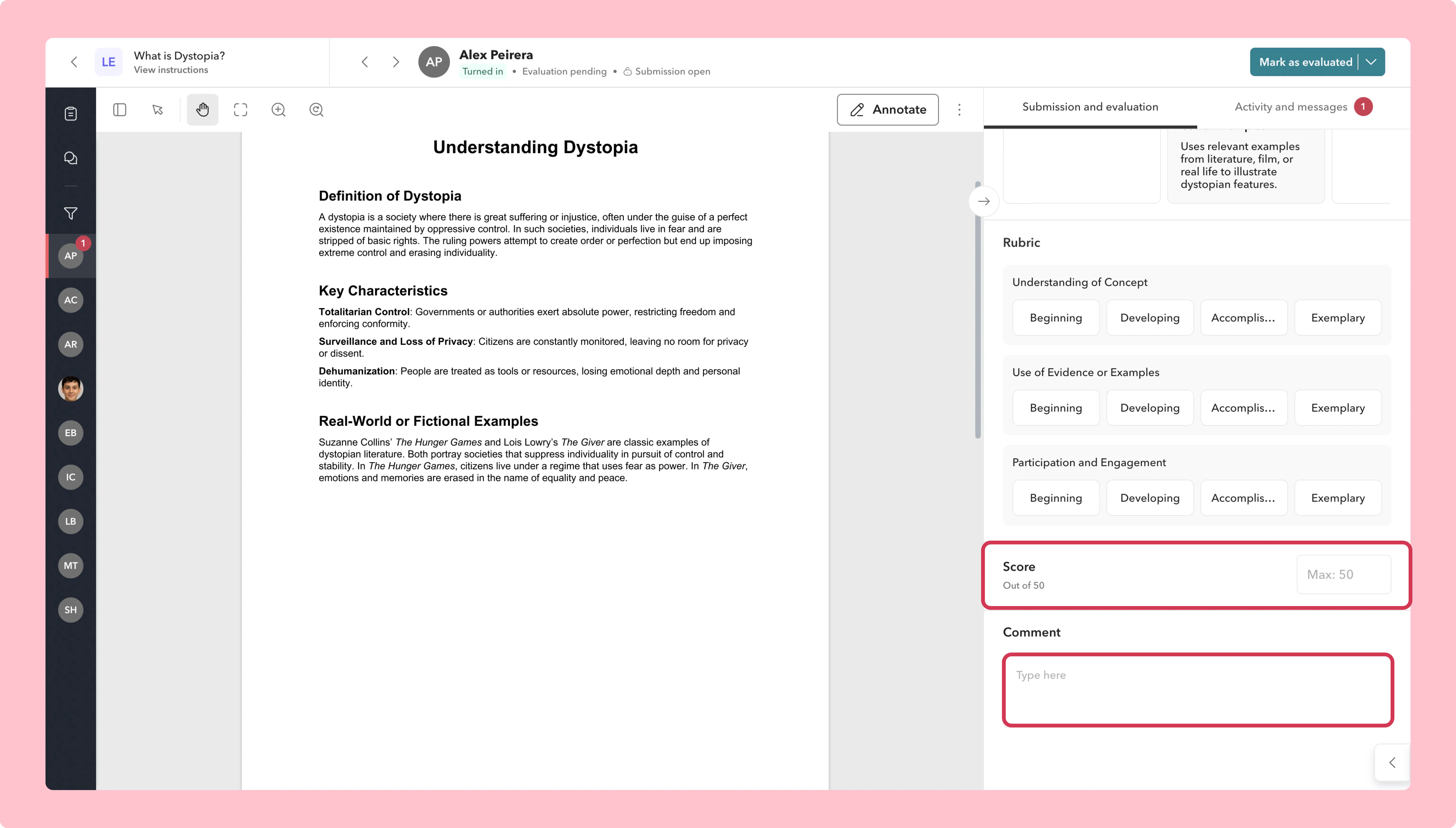Viewport: 1456px width, 828px height.
Task: Rate Use of Evidence as Accomplished
Action: (x=1243, y=408)
